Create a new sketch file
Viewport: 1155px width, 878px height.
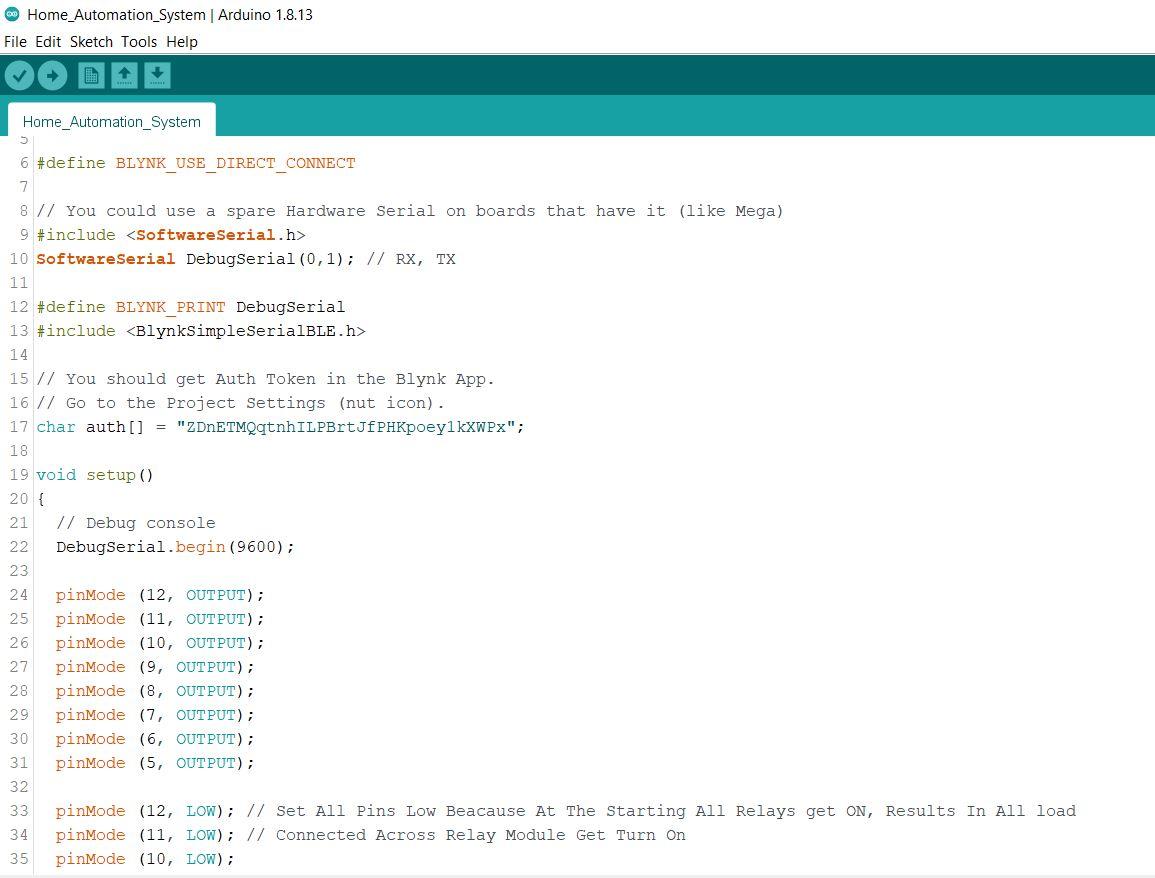pos(91,75)
